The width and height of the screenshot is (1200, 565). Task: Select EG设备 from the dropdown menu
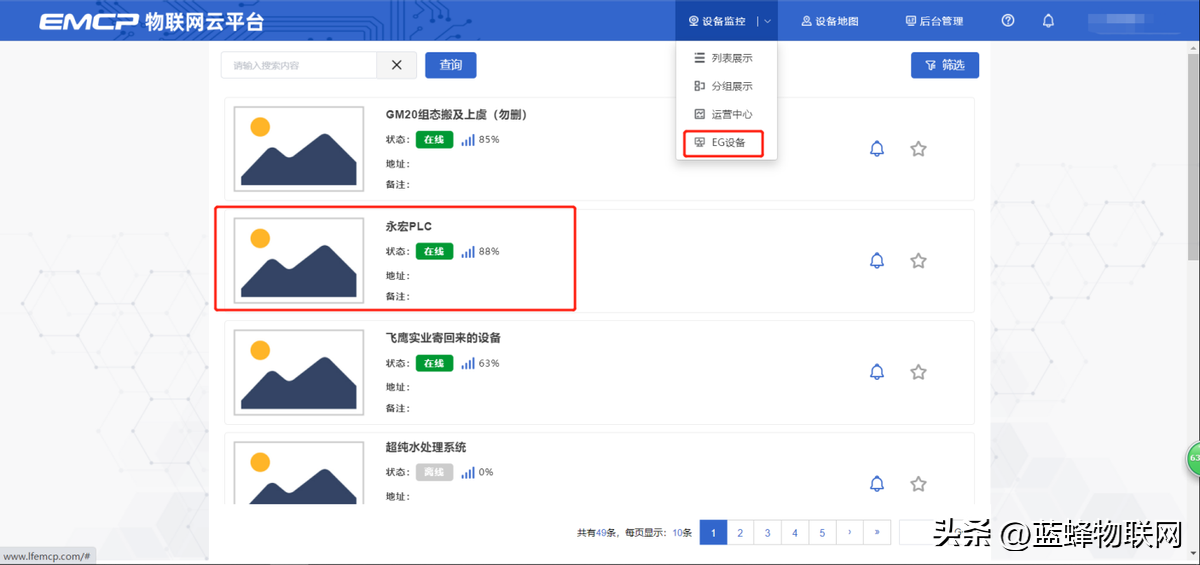[x=723, y=143]
